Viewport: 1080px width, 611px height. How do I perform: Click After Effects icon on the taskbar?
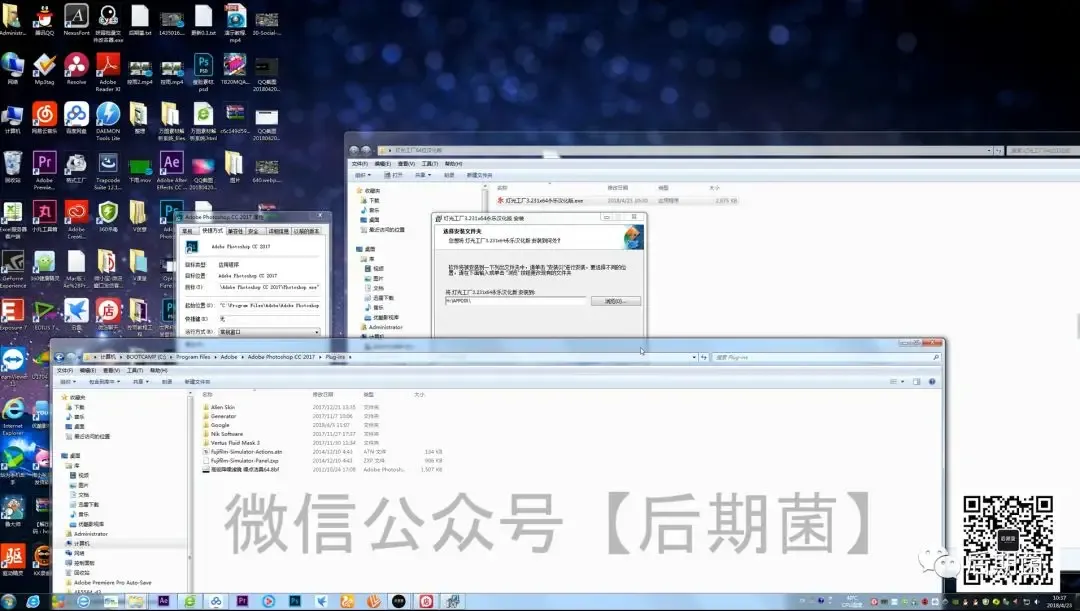click(163, 601)
